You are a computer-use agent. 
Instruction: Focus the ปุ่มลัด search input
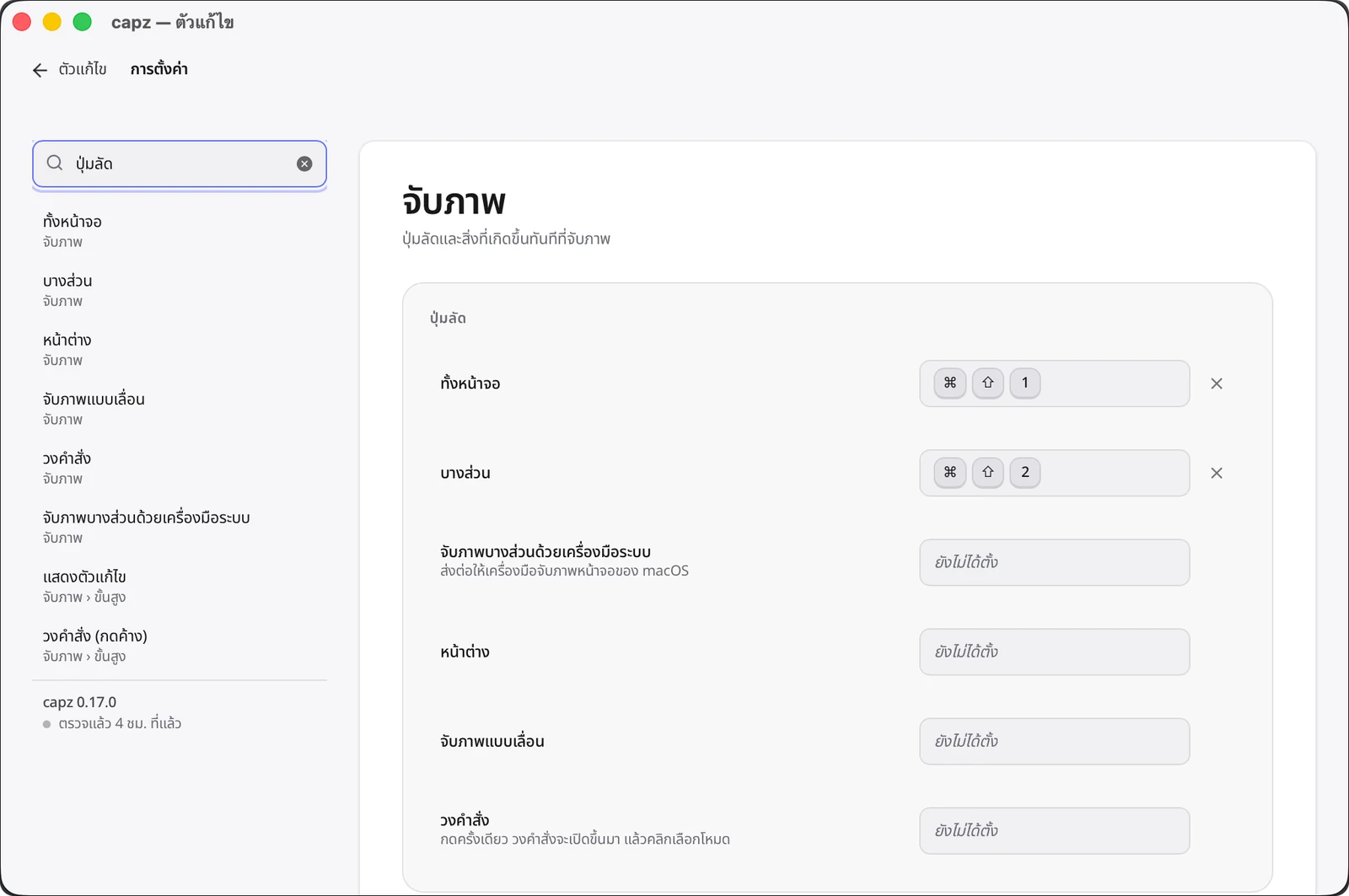[180, 164]
